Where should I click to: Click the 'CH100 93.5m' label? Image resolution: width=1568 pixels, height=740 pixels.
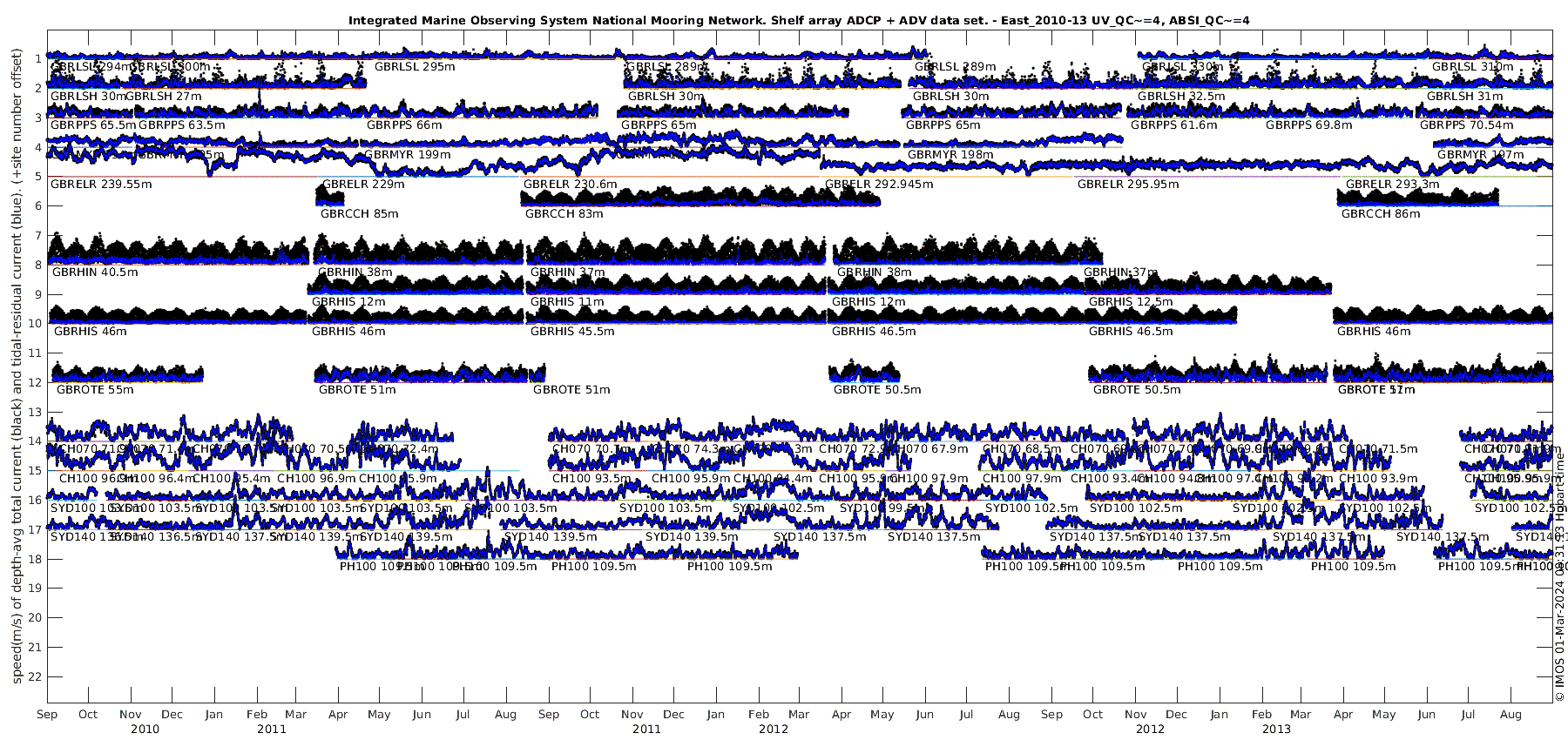click(591, 478)
